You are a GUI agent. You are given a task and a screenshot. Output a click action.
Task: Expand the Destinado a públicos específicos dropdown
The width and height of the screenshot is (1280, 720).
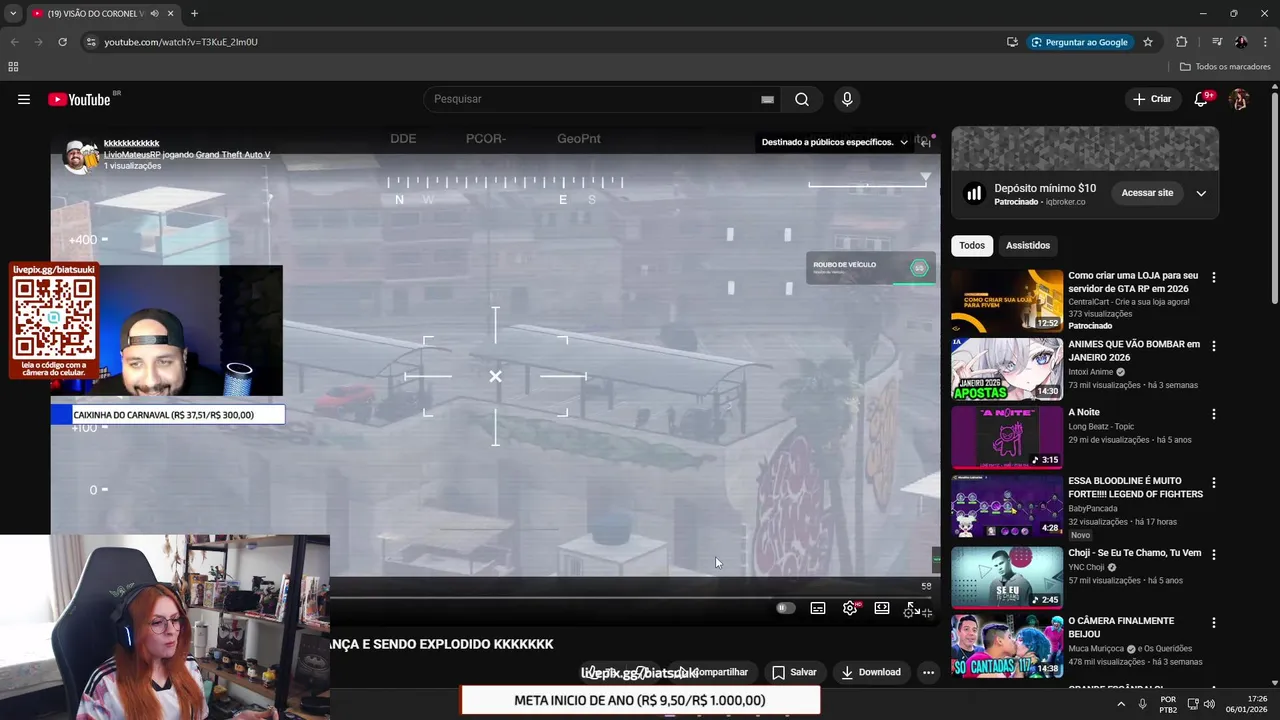coord(835,142)
